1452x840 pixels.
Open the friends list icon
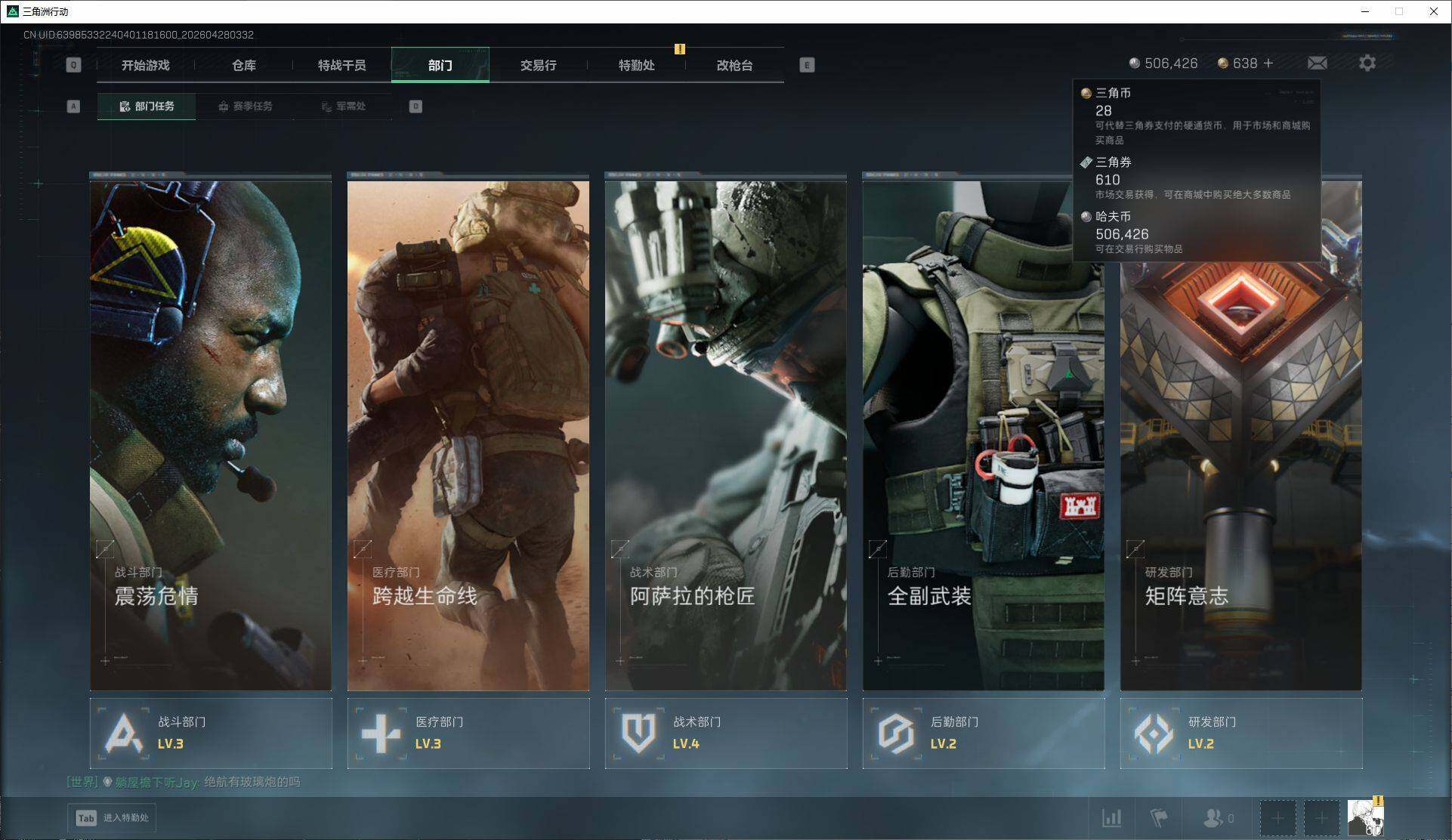[1213, 817]
